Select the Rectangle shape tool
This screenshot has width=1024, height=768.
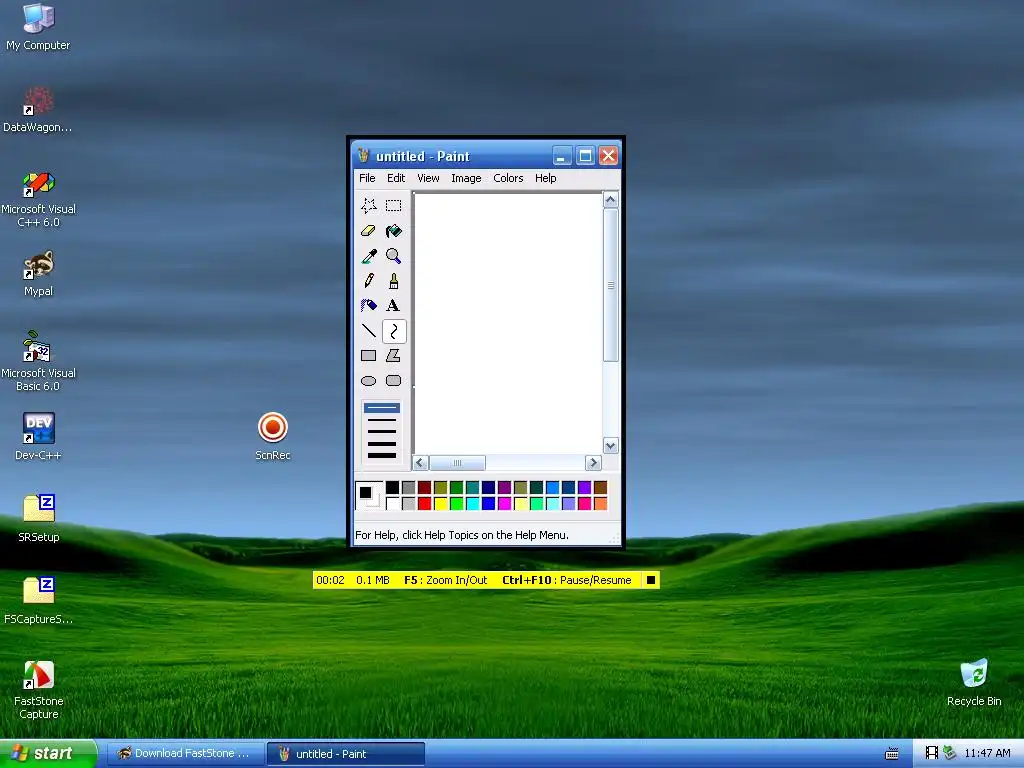368,356
